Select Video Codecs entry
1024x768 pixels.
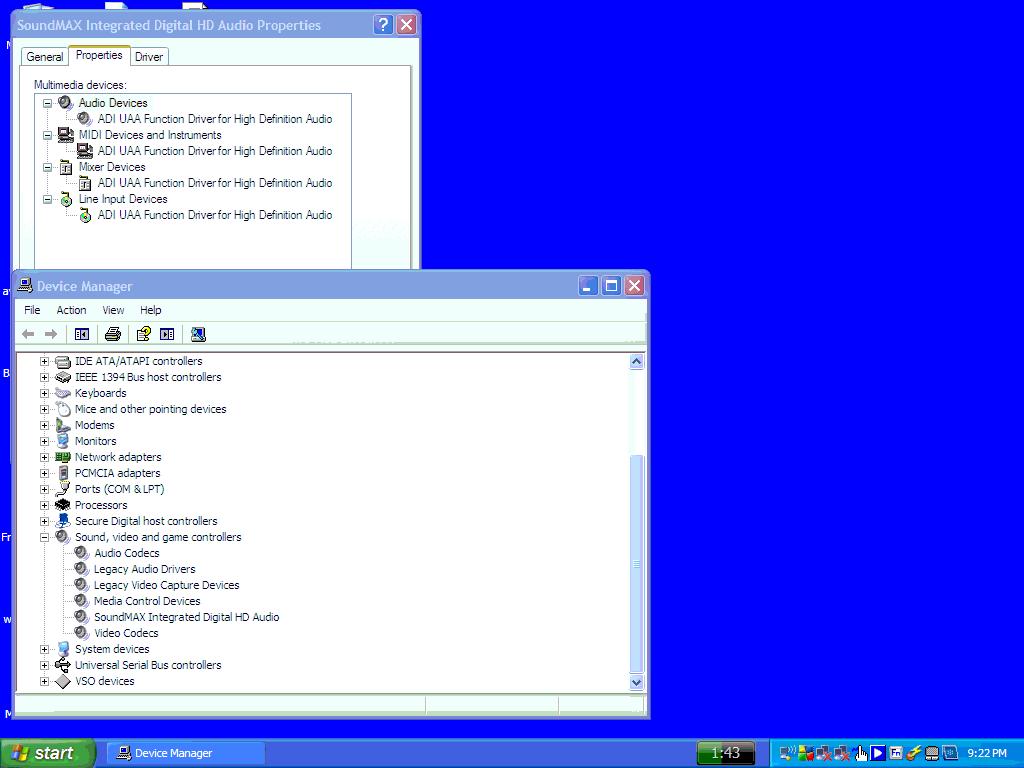point(126,633)
